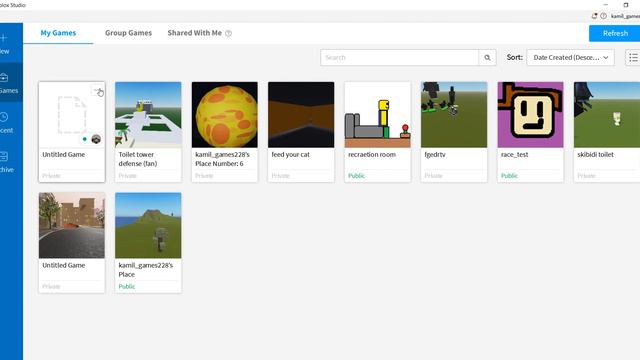Open the fgedrtv game thumbnail
Image resolution: width=640 pixels, height=360 pixels.
coord(454,115)
